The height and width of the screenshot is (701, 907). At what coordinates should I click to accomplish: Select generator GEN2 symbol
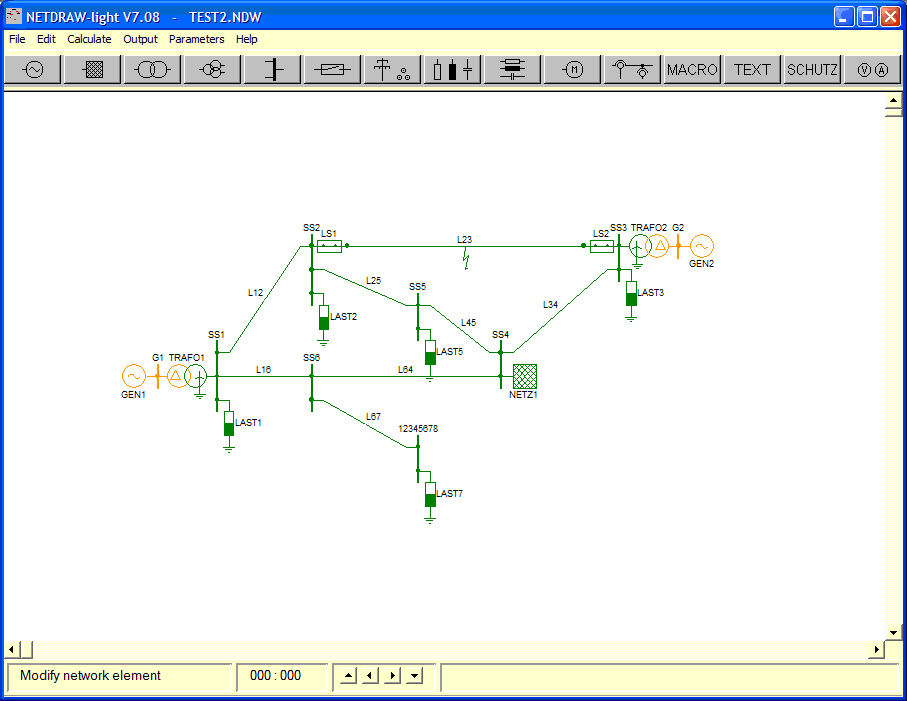(702, 246)
